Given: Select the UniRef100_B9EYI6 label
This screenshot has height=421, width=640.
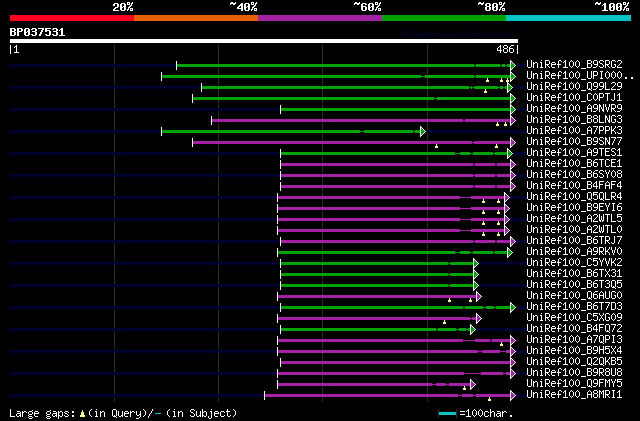Looking at the screenshot, I should click(574, 208).
